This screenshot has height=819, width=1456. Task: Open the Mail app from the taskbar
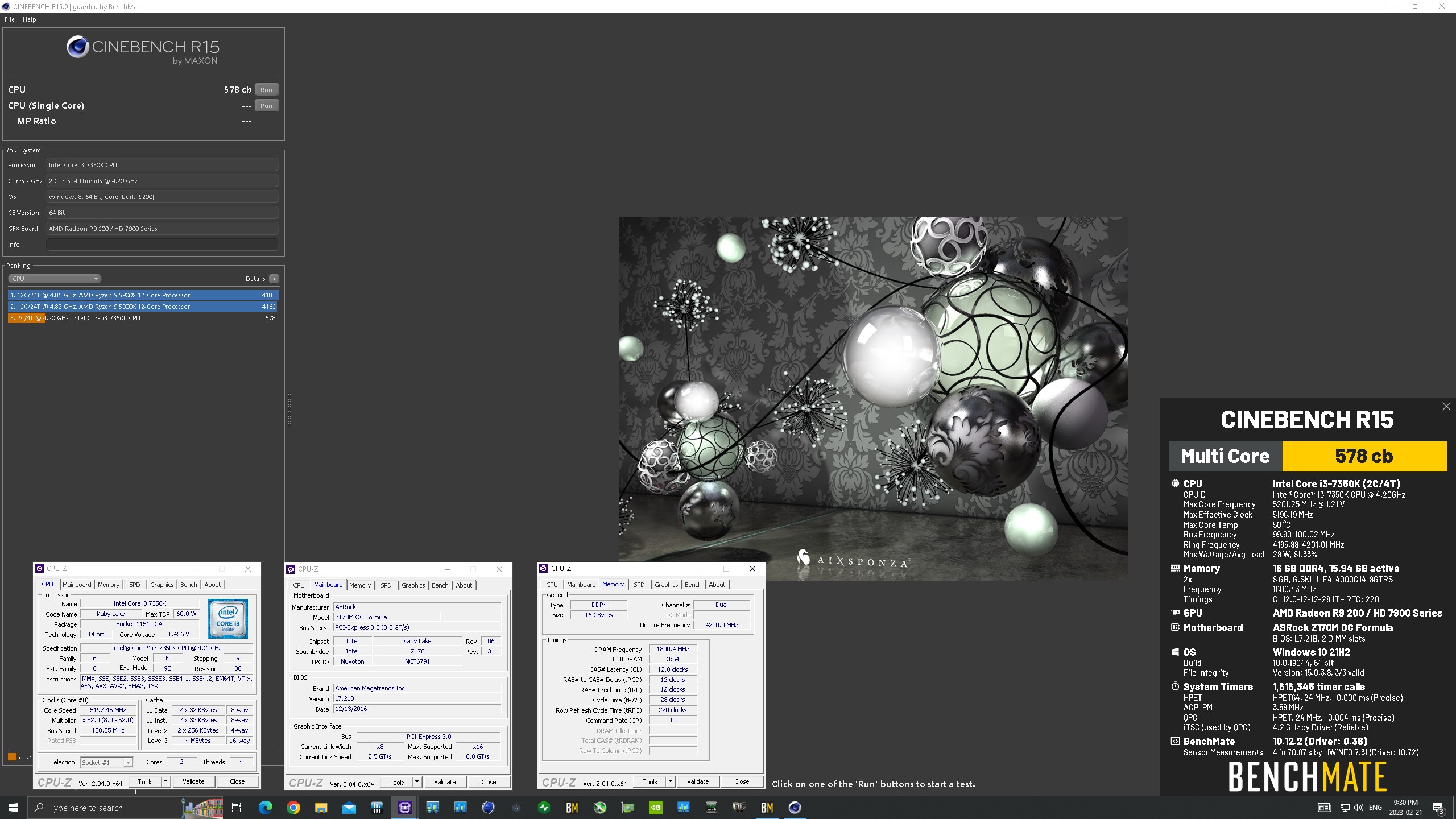pos(349,808)
